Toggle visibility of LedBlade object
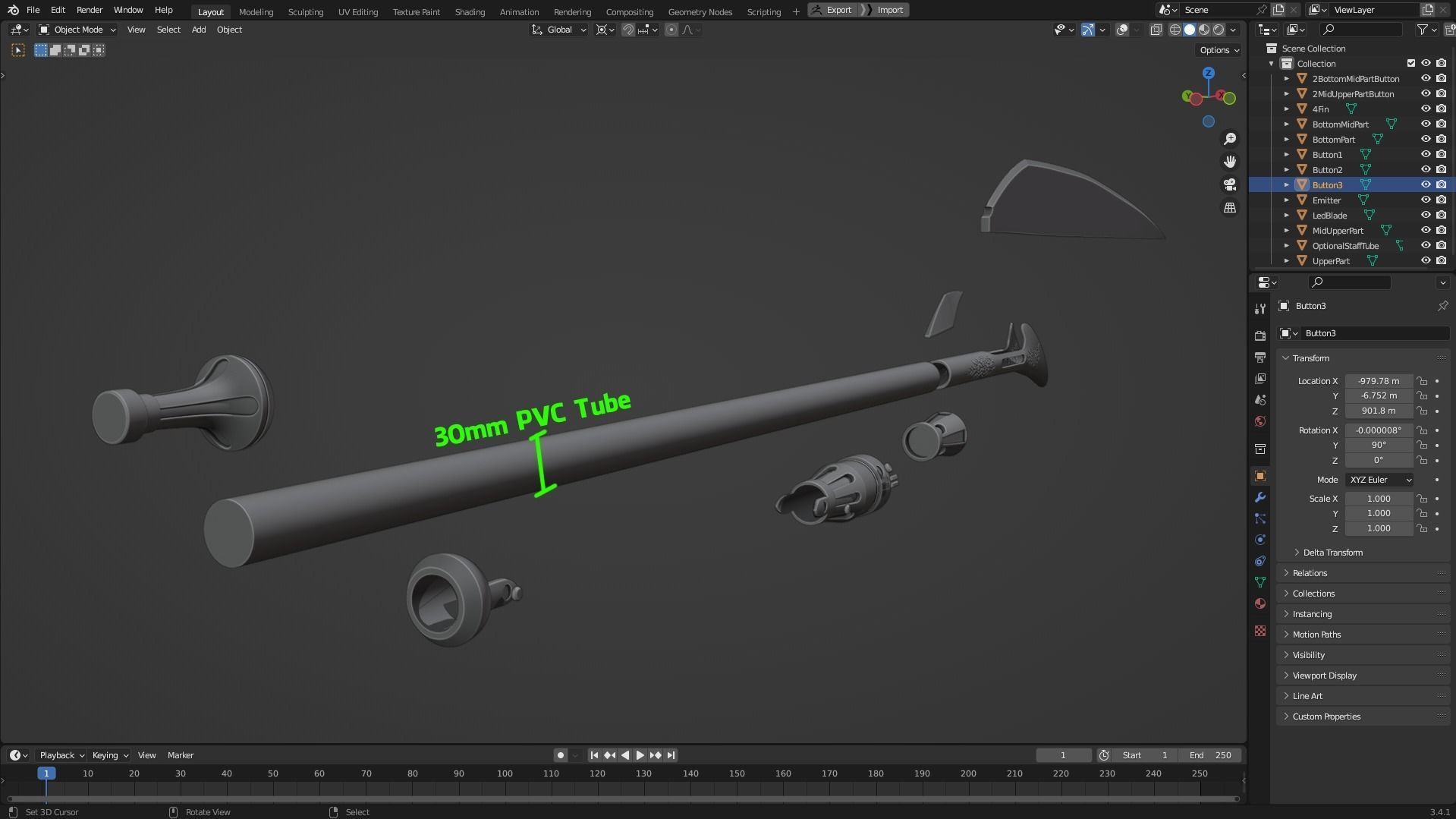Screen dimensions: 1456x819 [x=1426, y=216]
